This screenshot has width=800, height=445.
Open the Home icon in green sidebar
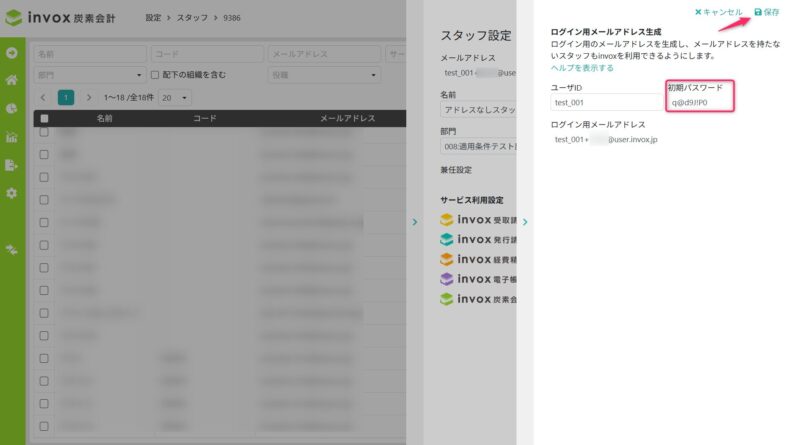tap(12, 80)
